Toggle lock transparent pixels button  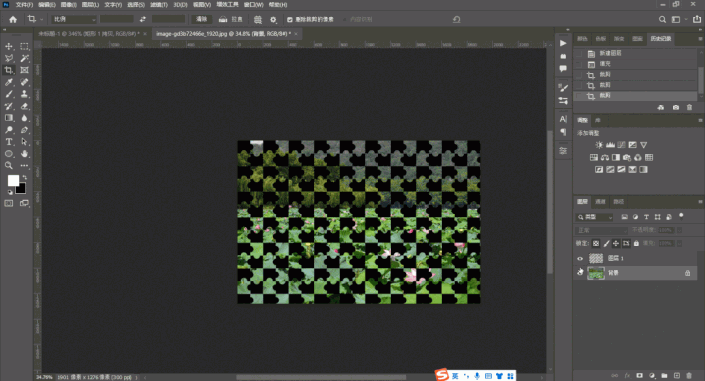tap(596, 243)
